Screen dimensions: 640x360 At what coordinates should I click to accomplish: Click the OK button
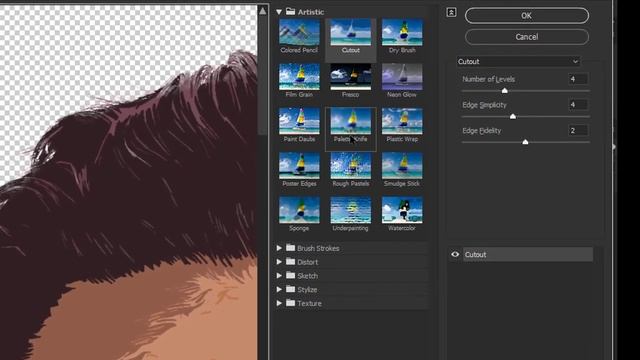pos(527,16)
